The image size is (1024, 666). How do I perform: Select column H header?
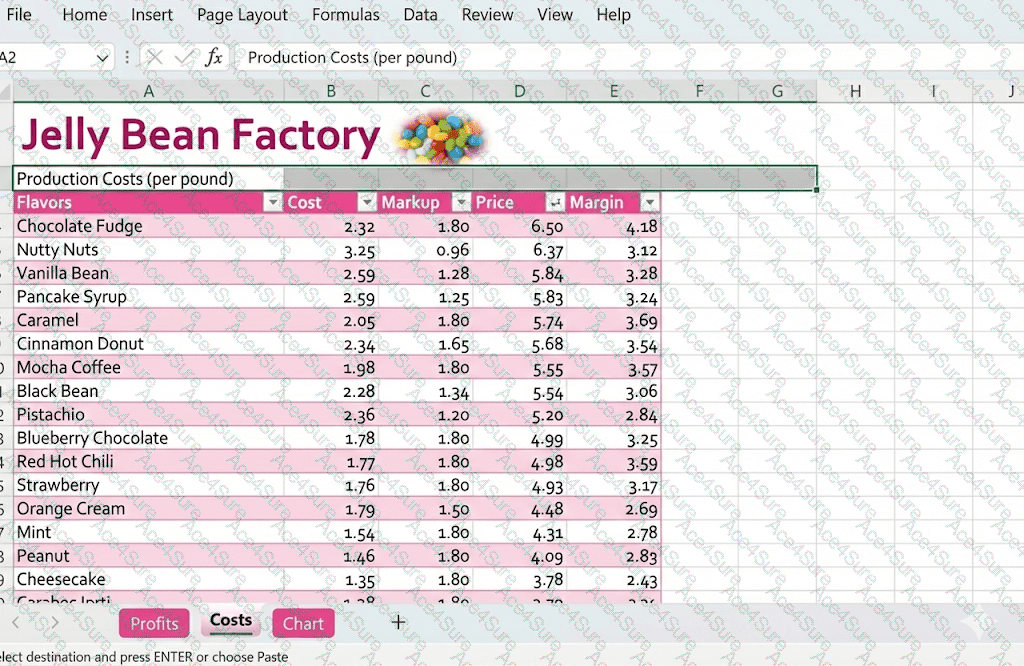[x=855, y=92]
